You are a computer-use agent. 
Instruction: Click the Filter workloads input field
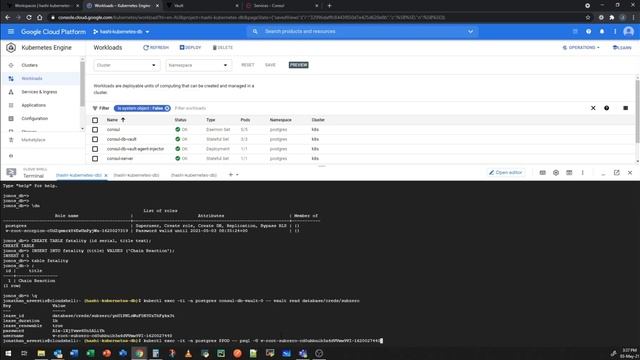[190, 108]
